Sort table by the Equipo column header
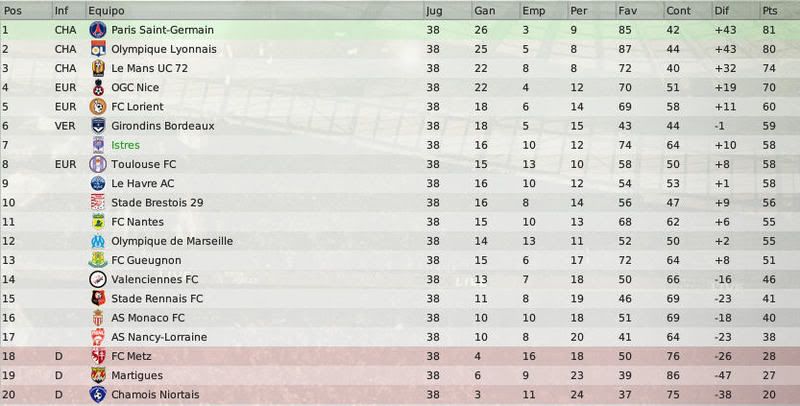The width and height of the screenshot is (800, 406). [x=106, y=11]
